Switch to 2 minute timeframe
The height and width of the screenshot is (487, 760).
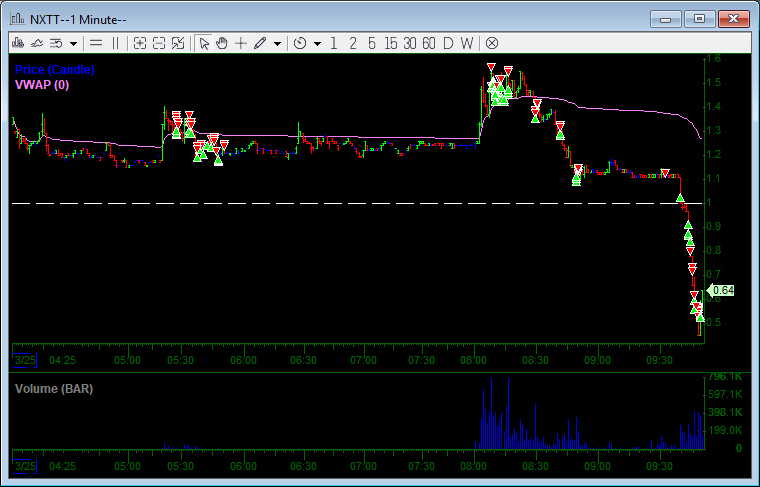[x=353, y=44]
